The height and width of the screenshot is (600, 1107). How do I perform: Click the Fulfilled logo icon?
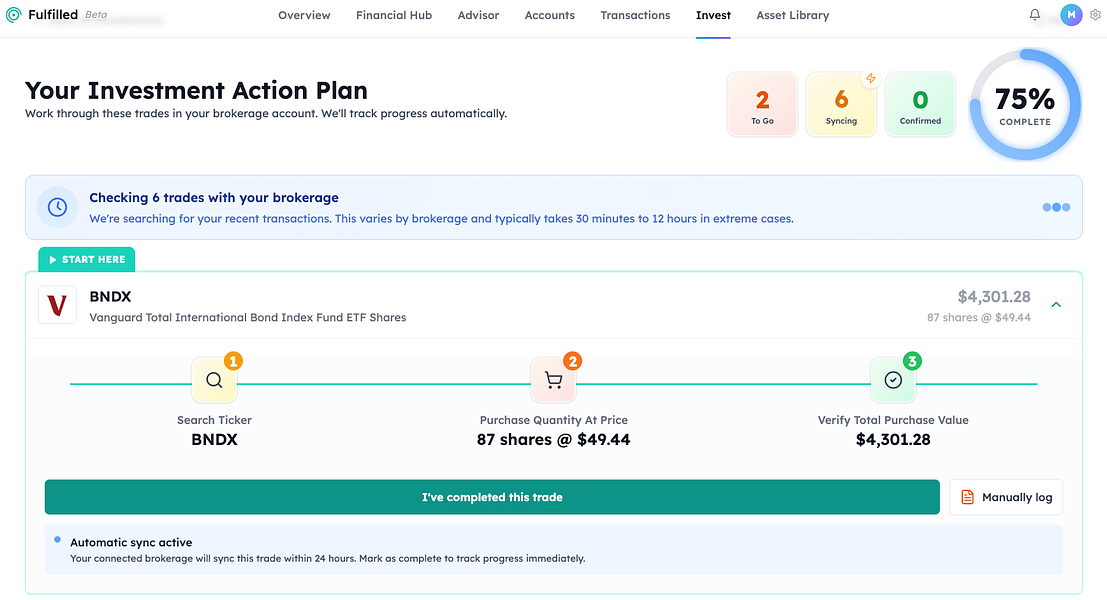click(13, 15)
